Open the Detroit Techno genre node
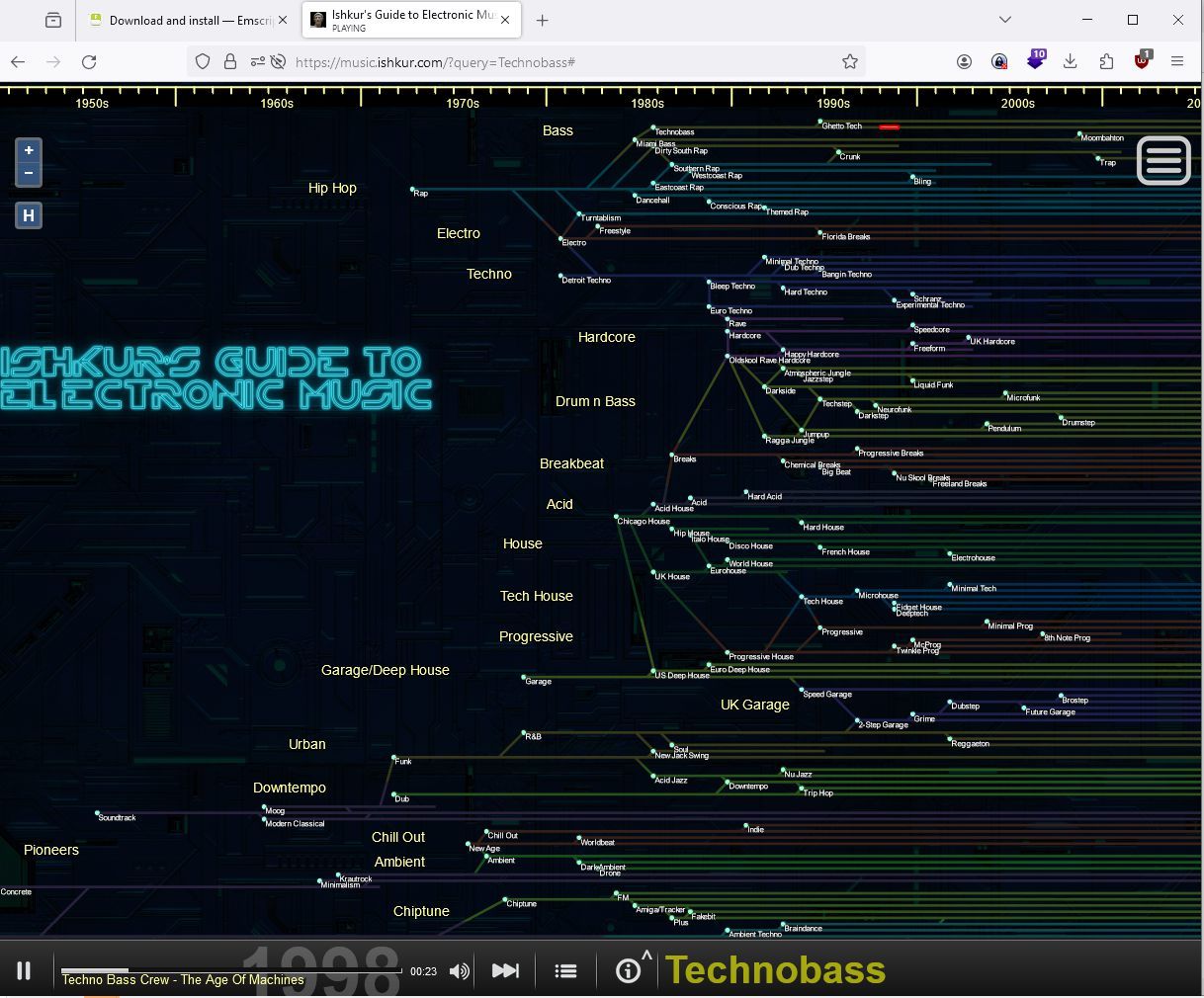Screen dimensions: 1204x998 coord(585,280)
